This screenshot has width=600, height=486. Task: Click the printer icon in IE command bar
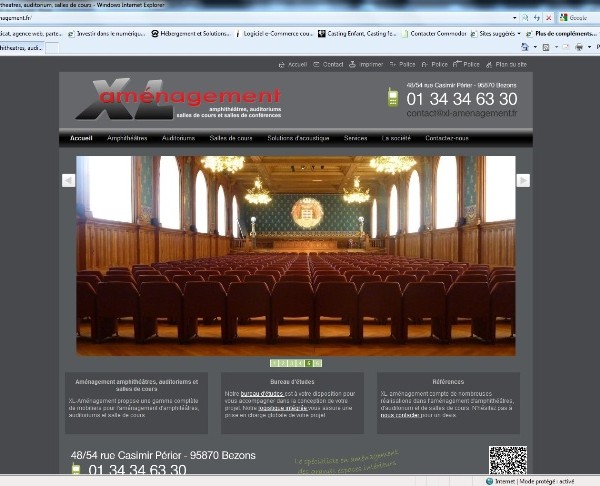[x=579, y=47]
